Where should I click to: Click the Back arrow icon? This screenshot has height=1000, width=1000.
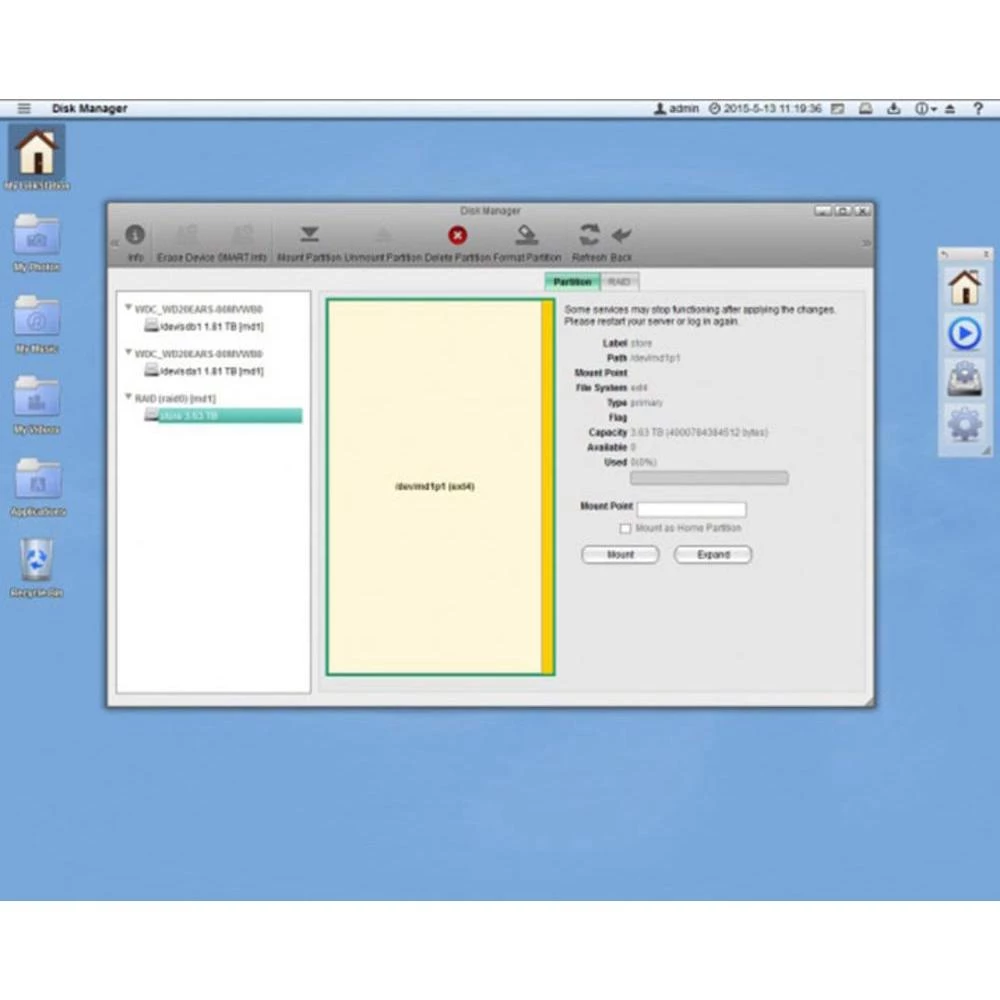[622, 235]
